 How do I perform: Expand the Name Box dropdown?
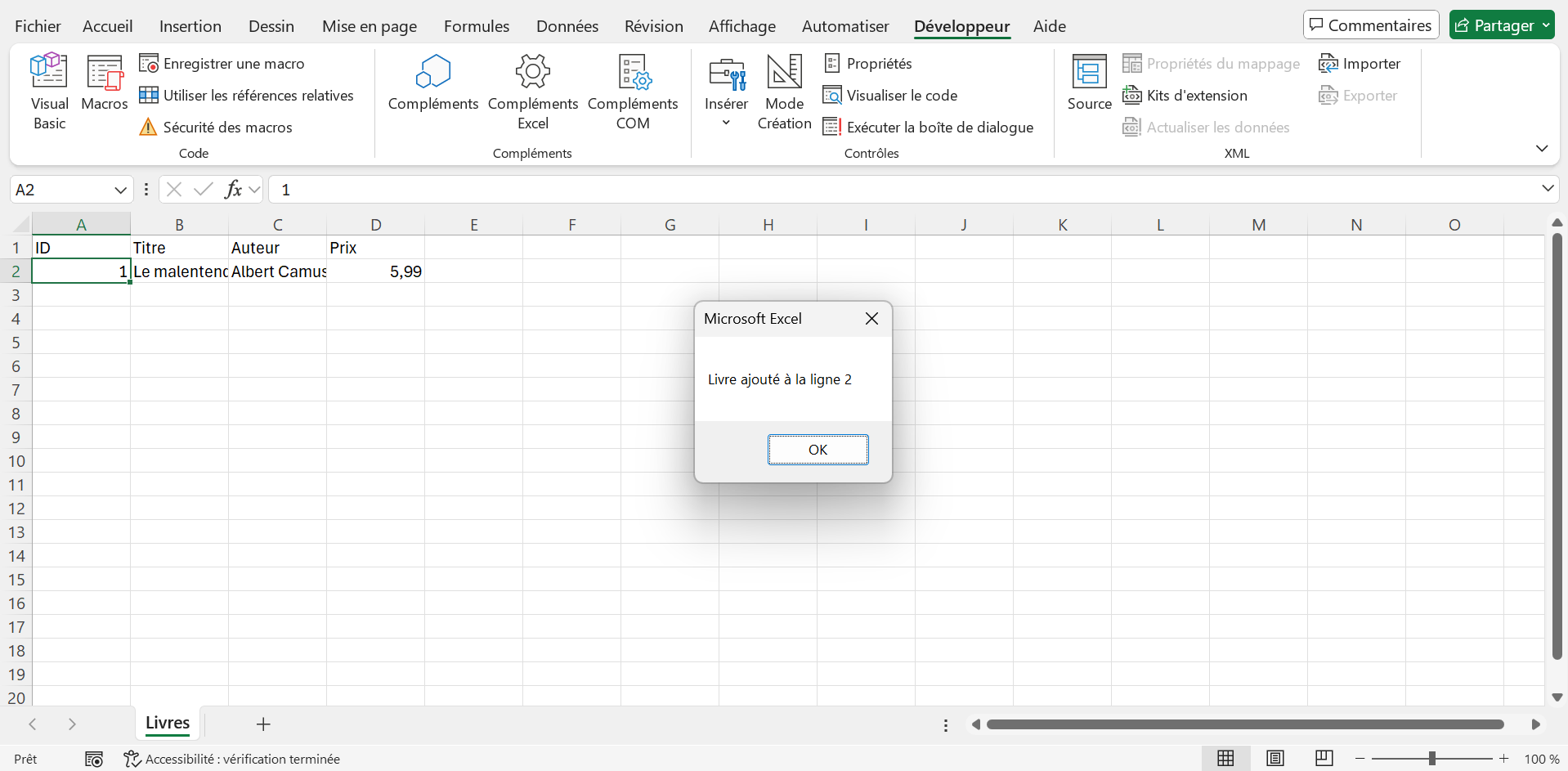(120, 190)
